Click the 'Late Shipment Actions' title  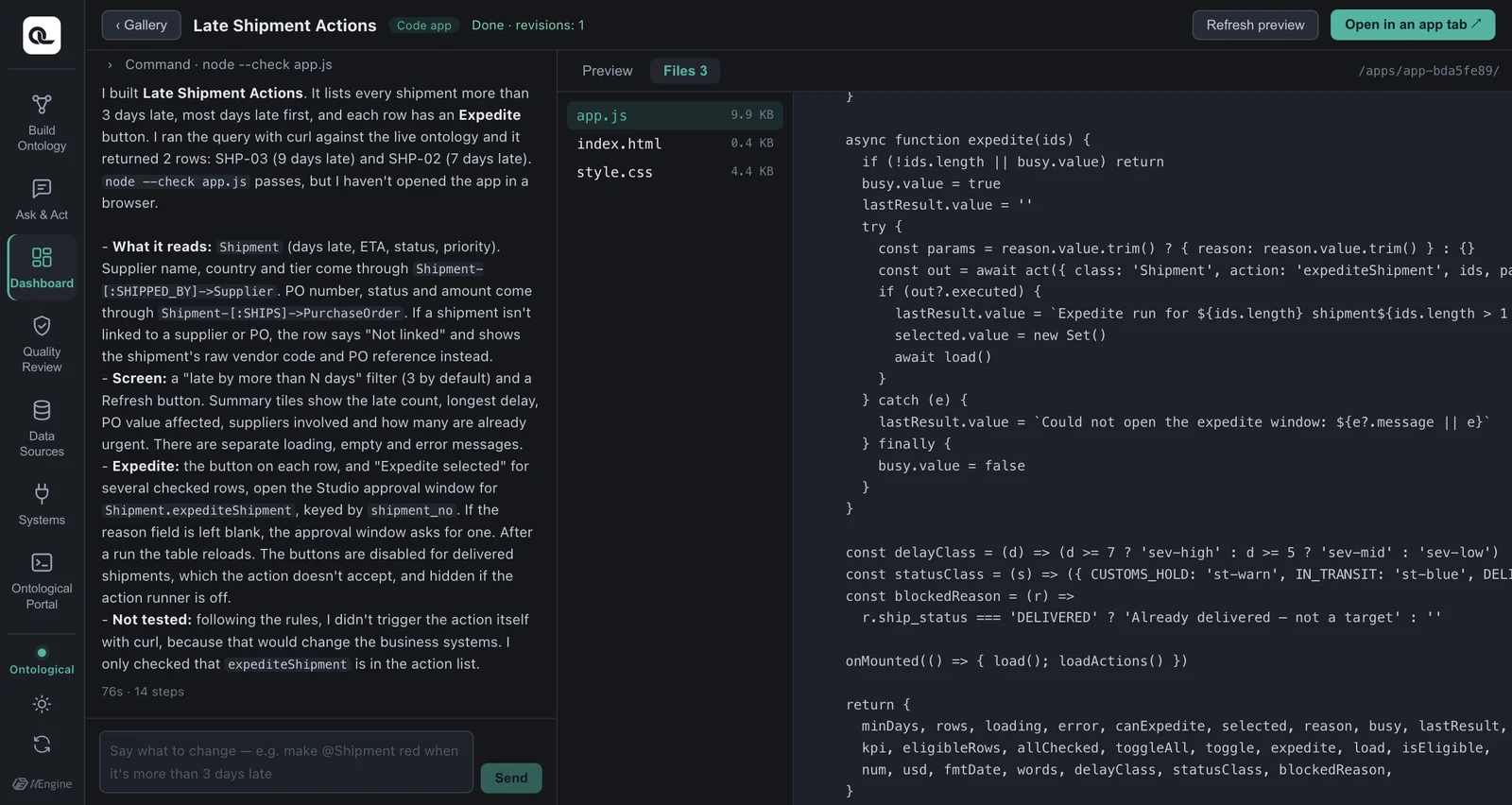click(x=284, y=26)
